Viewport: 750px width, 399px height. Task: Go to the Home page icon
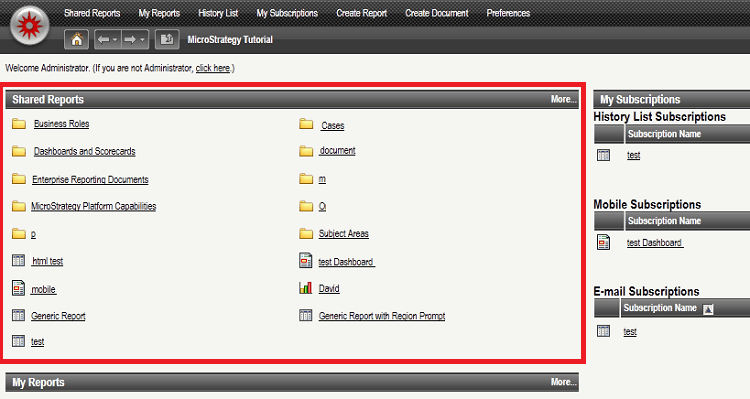[77, 39]
